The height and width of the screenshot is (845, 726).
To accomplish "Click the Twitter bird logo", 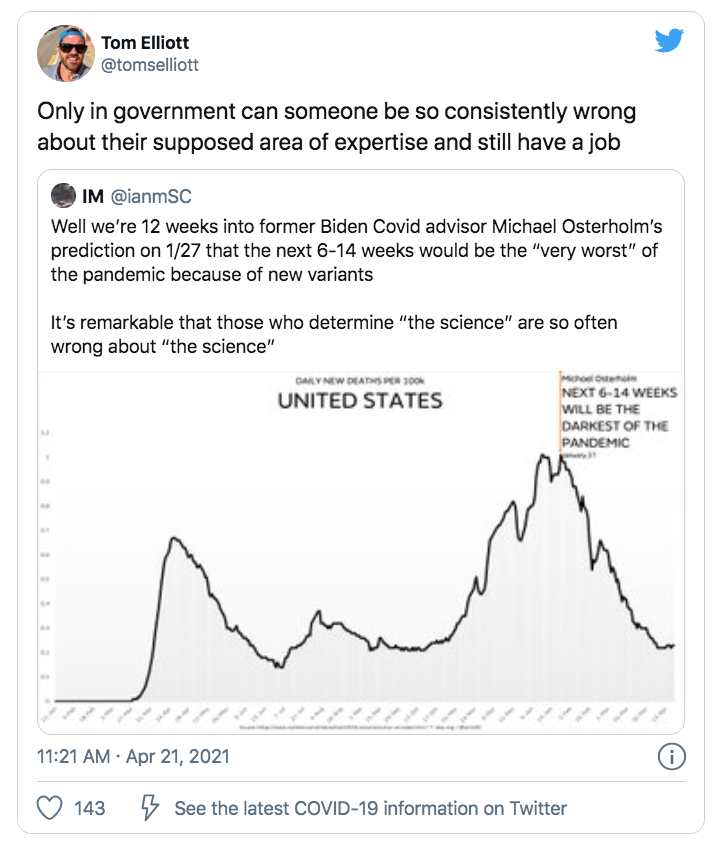I will point(668,41).
